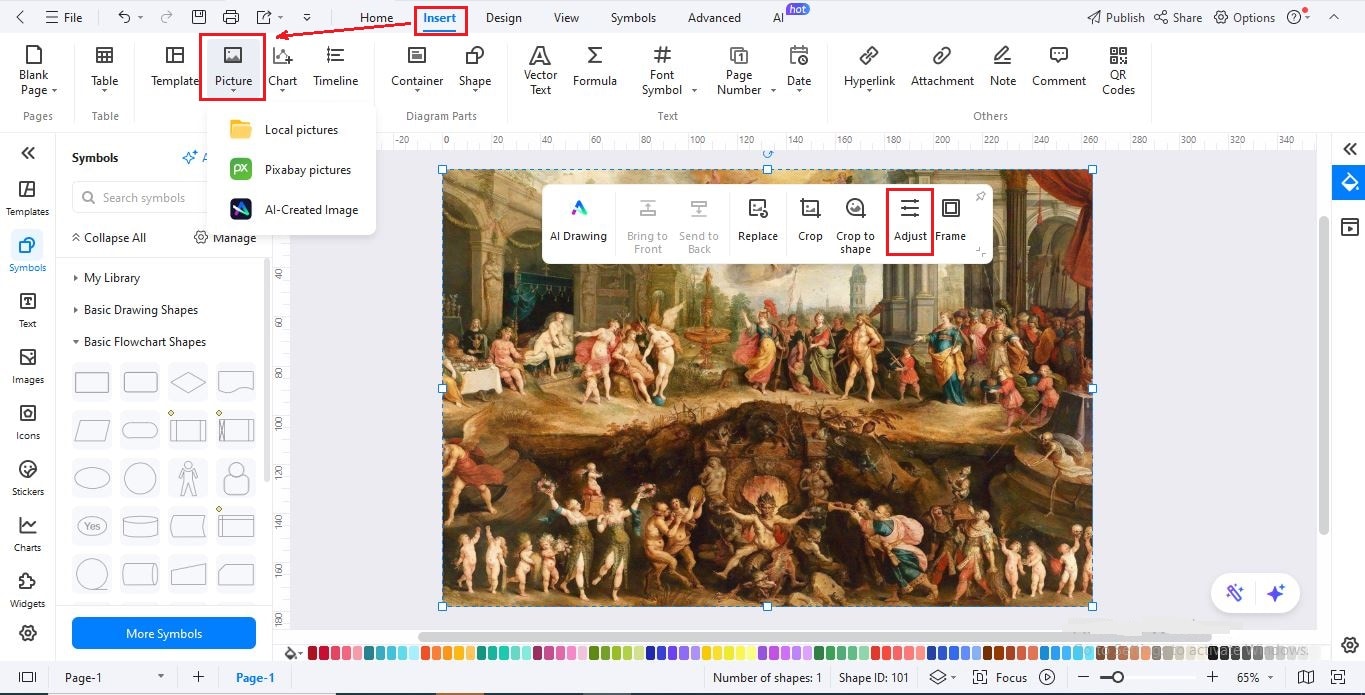Insert a Comment
The height and width of the screenshot is (695, 1365).
(x=1059, y=67)
